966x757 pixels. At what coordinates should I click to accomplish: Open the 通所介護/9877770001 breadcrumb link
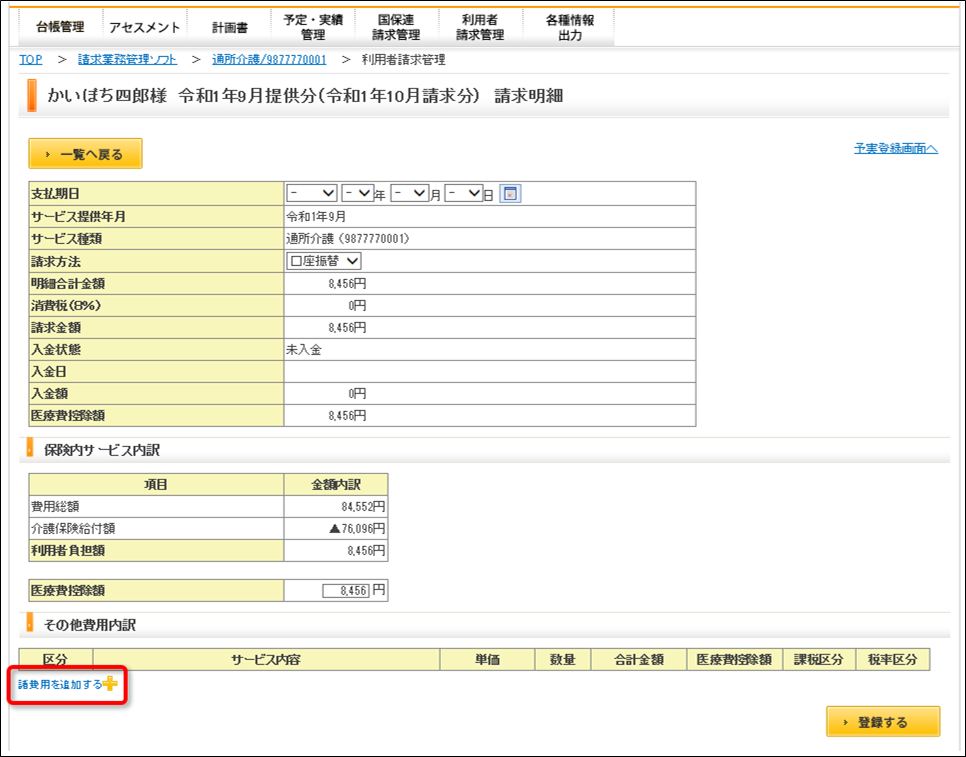pyautogui.click(x=269, y=60)
